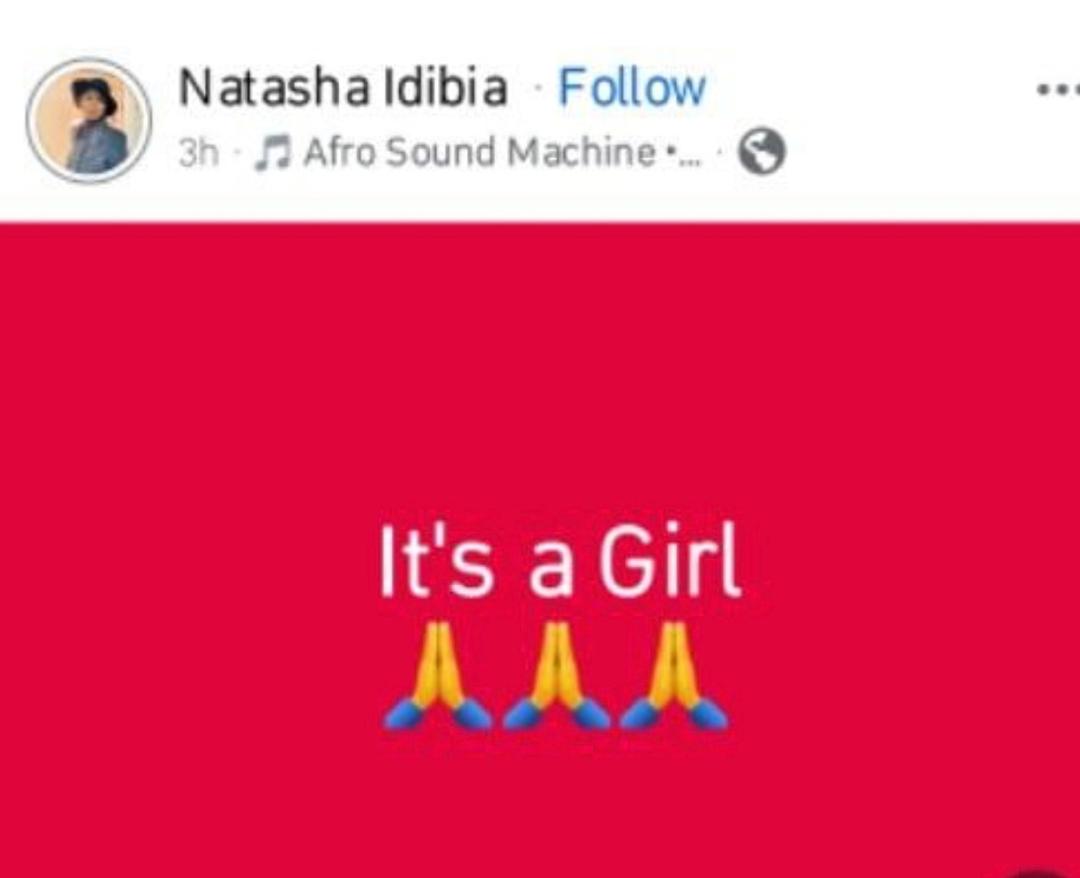Open the Natasha Idibia profile name
The height and width of the screenshot is (878, 1080).
click(343, 87)
